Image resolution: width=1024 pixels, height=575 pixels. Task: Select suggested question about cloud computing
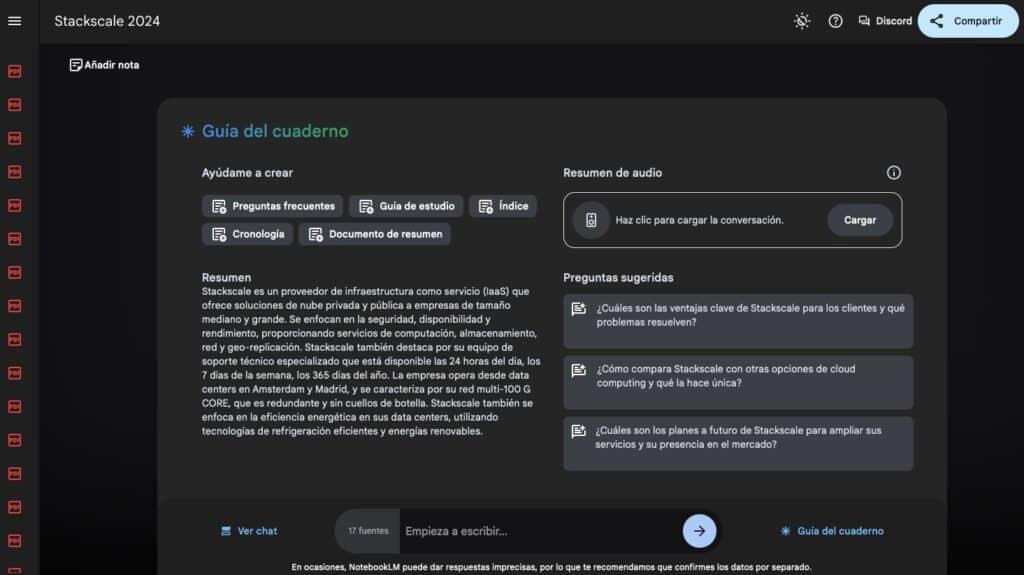coord(738,382)
